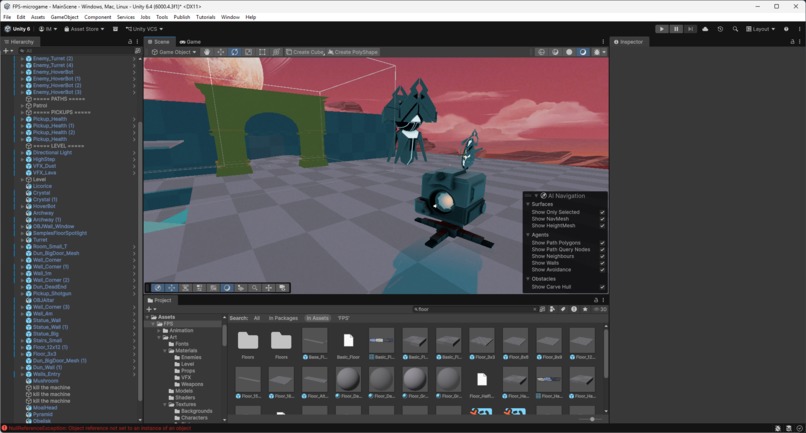Screen dimensions: 806x433
Task: Click the Step frame button
Action: pos(690,29)
